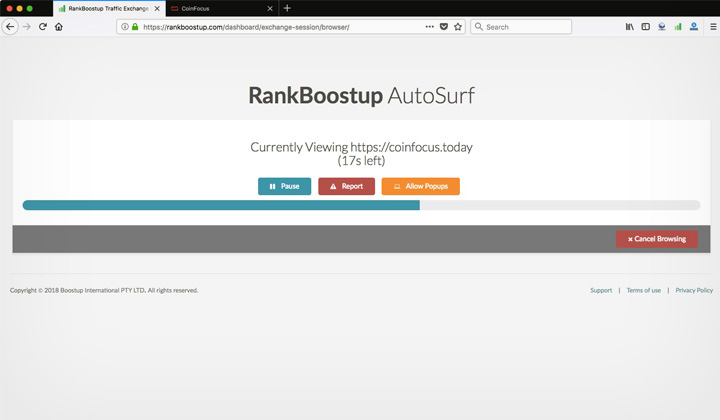Image resolution: width=720 pixels, height=420 pixels.
Task: Switch to the CoinFocus tab
Action: (x=222, y=8)
